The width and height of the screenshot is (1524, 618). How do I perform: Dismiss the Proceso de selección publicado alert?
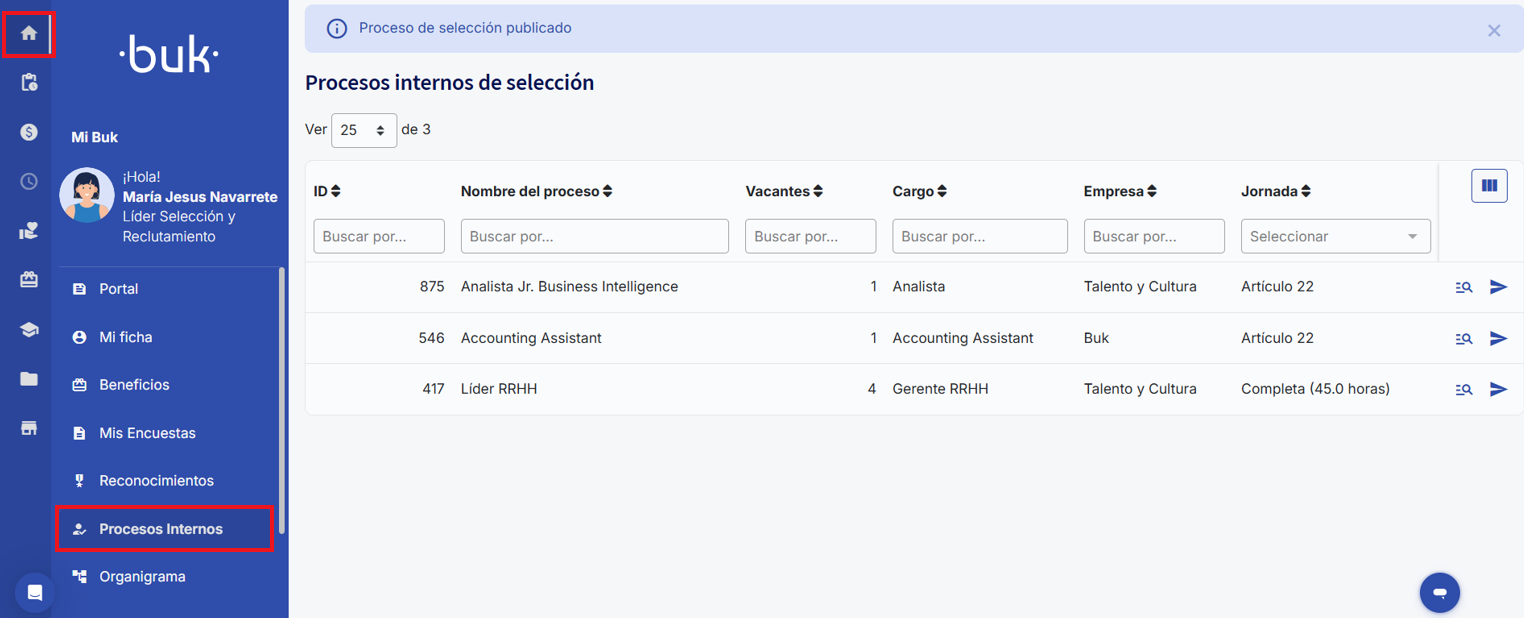pyautogui.click(x=1494, y=31)
